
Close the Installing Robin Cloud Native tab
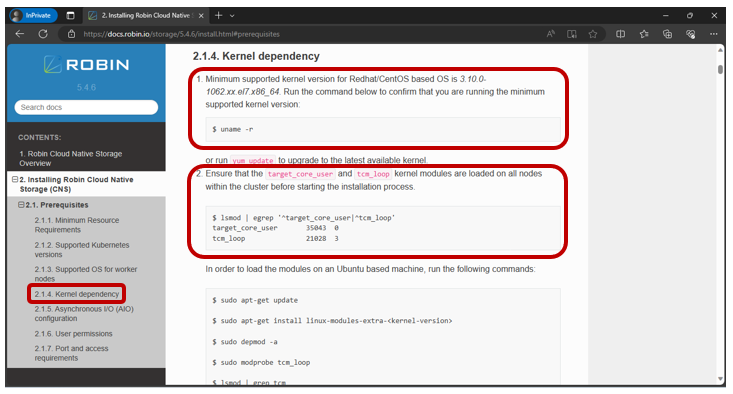tap(201, 15)
